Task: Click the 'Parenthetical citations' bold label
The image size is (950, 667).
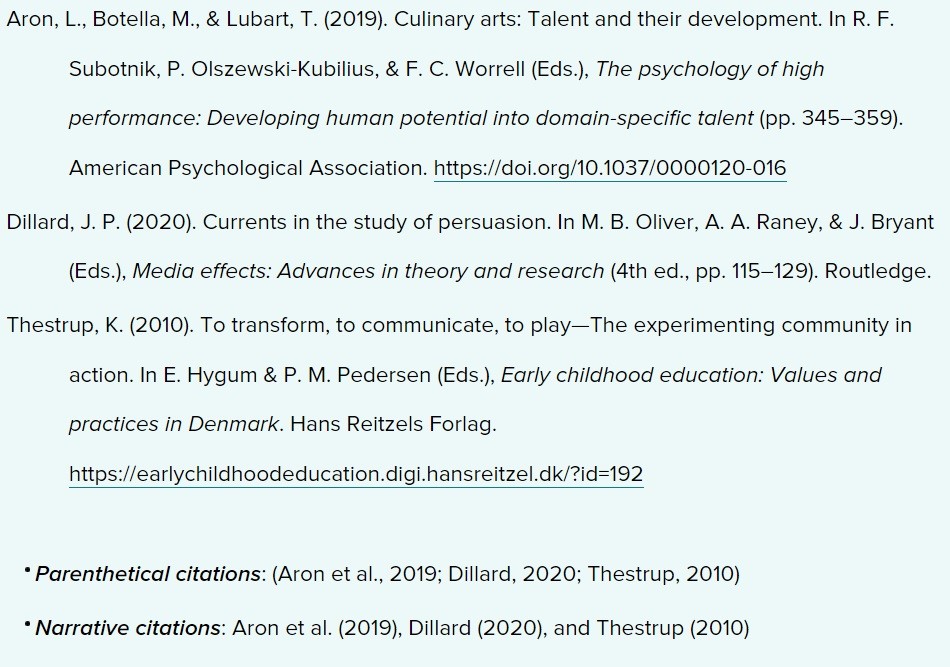Action: click(x=148, y=574)
